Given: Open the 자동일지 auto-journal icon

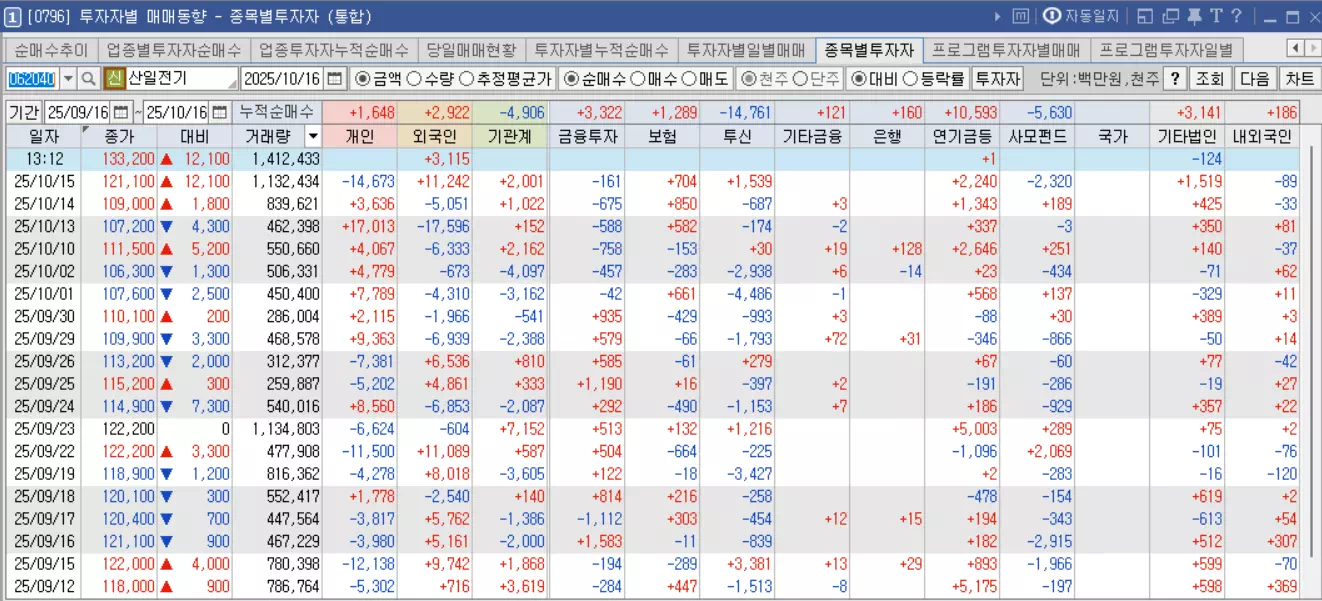Looking at the screenshot, I should 1051,14.
